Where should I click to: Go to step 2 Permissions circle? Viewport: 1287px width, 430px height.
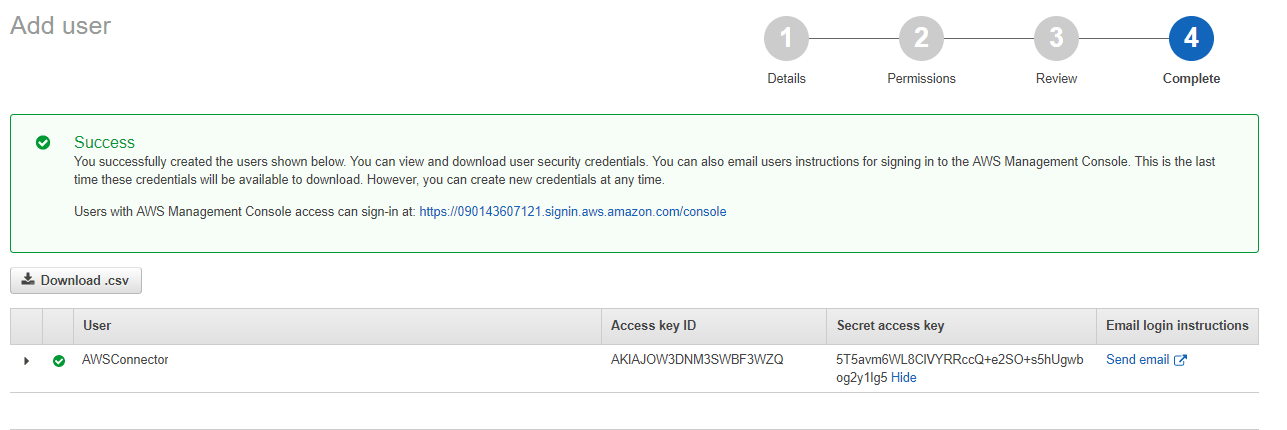coord(921,39)
